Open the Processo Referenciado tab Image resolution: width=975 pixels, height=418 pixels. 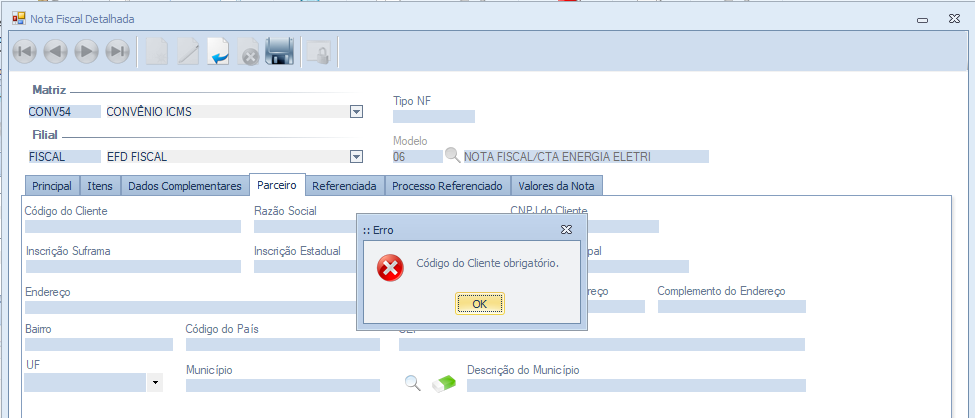(x=447, y=185)
